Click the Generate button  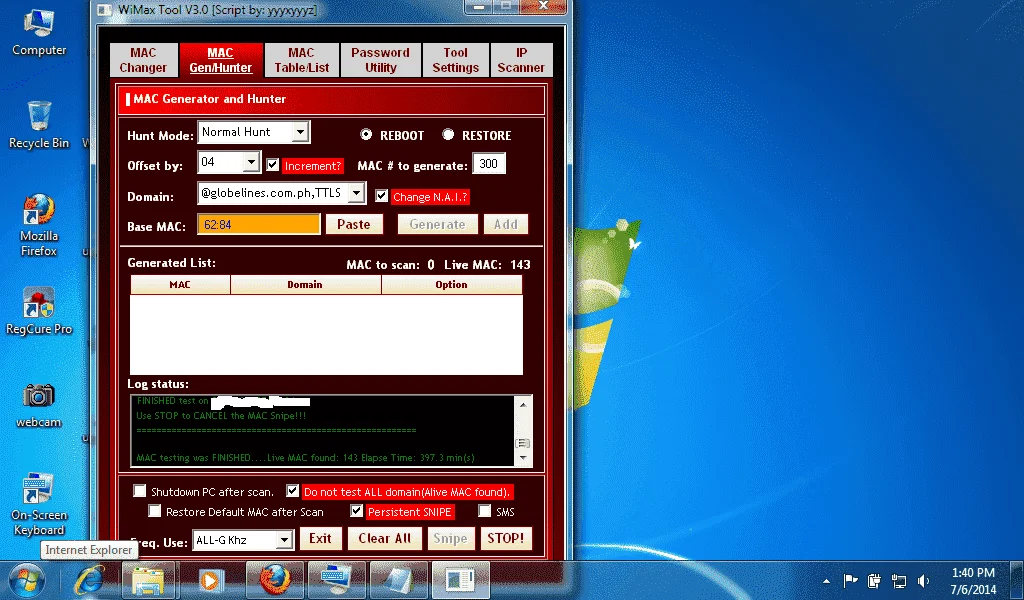point(438,225)
